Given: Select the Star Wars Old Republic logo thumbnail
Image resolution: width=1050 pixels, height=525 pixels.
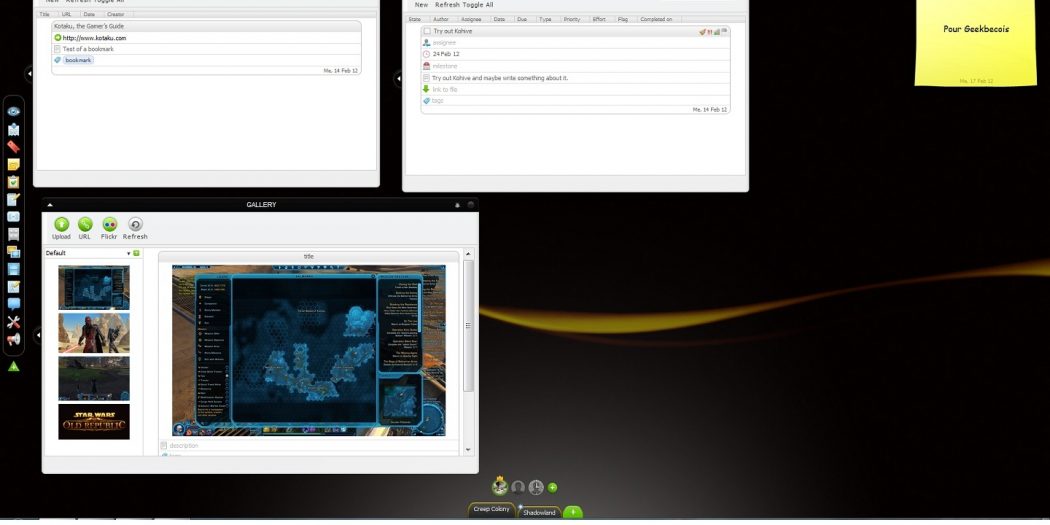Looking at the screenshot, I should click(x=94, y=421).
